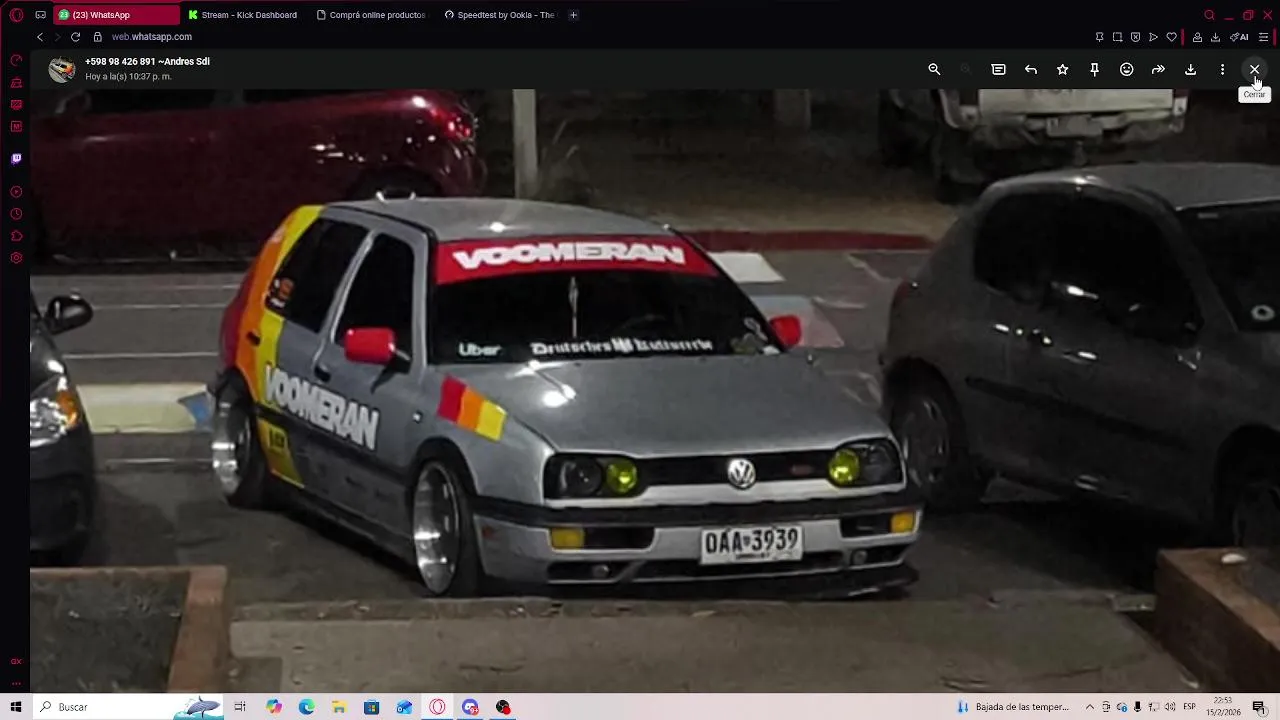Open the third red sidebar icon
Screen dimensions: 1280x720
tap(16, 104)
